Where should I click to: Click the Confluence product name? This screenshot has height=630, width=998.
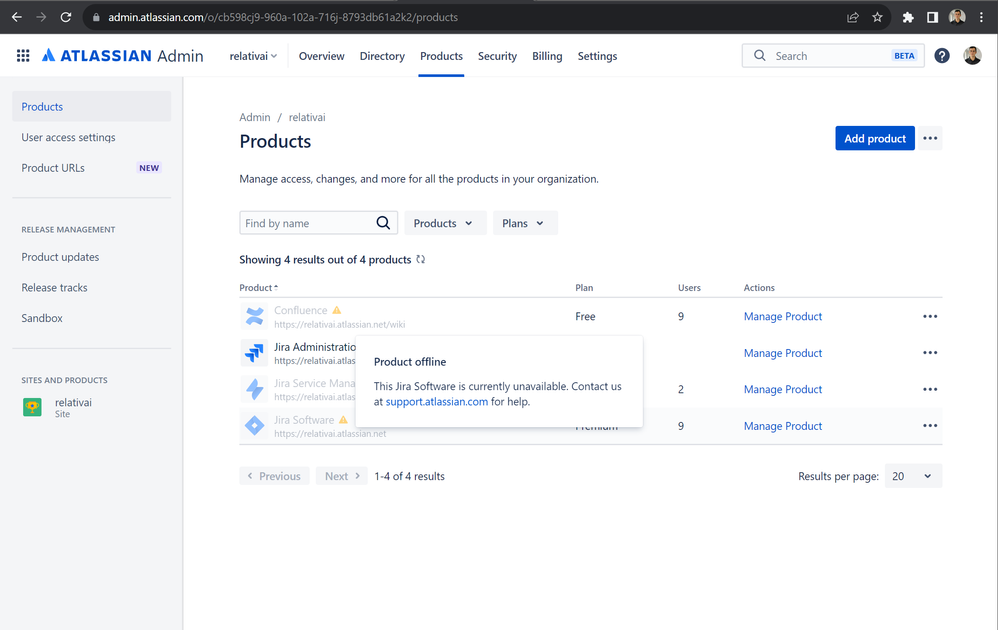(300, 310)
